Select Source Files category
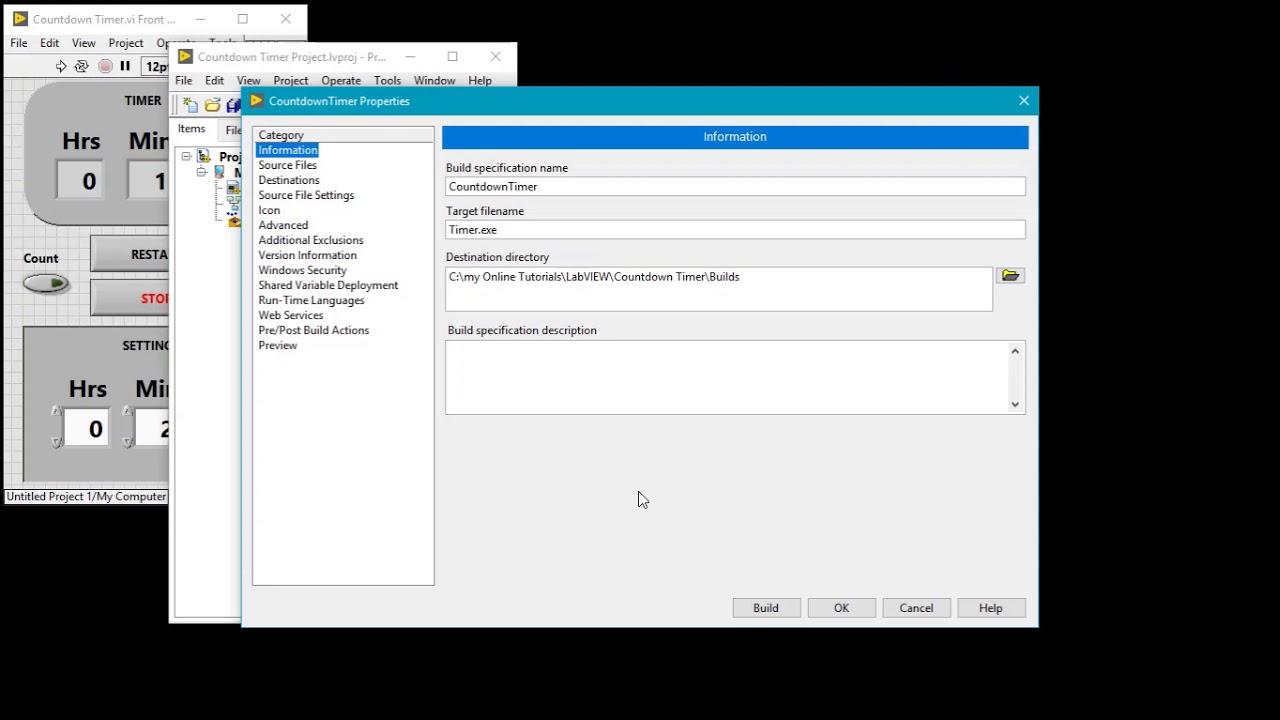1280x720 pixels. (x=288, y=165)
